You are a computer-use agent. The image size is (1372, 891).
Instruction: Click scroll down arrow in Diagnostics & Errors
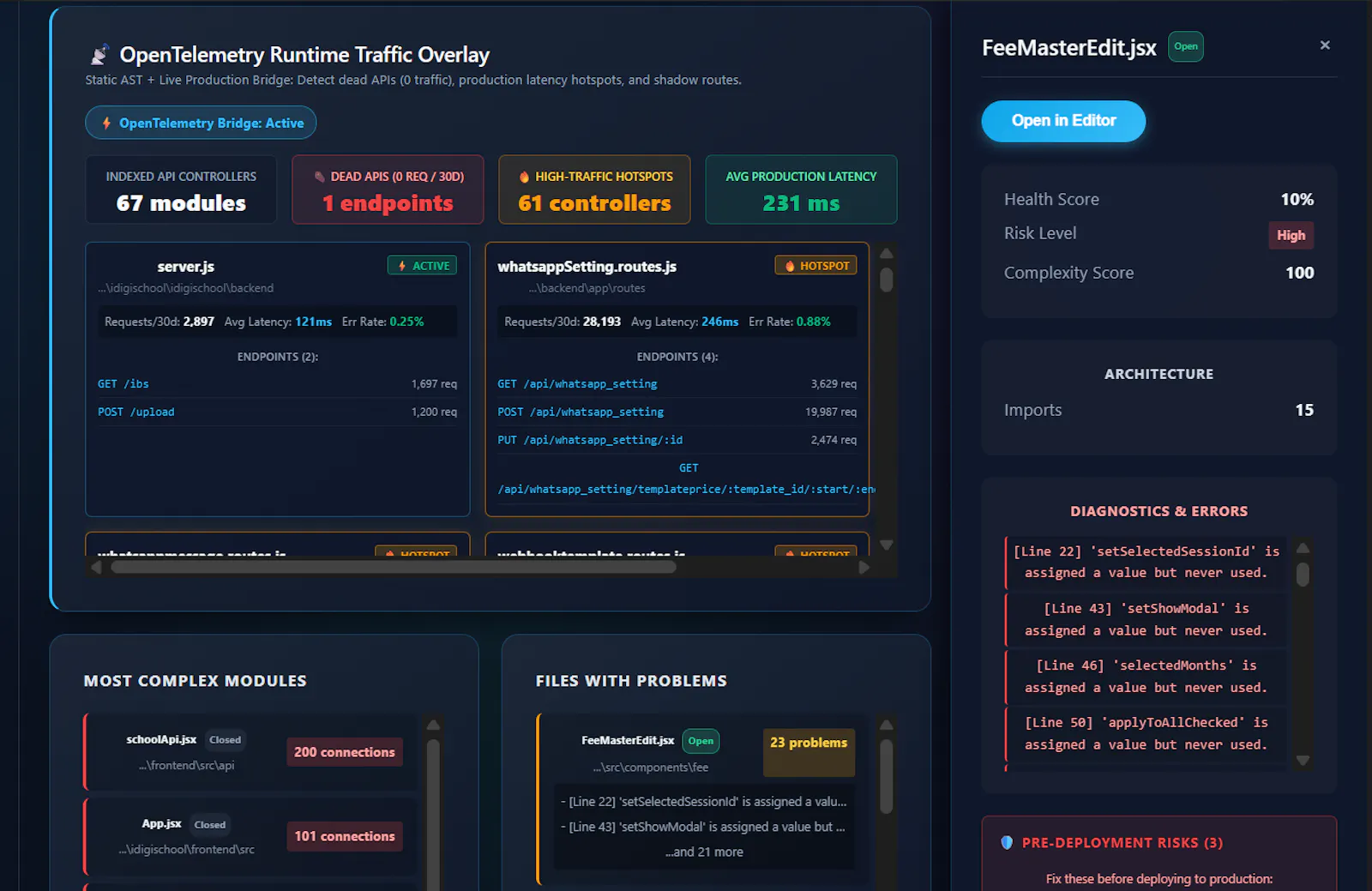[1303, 760]
